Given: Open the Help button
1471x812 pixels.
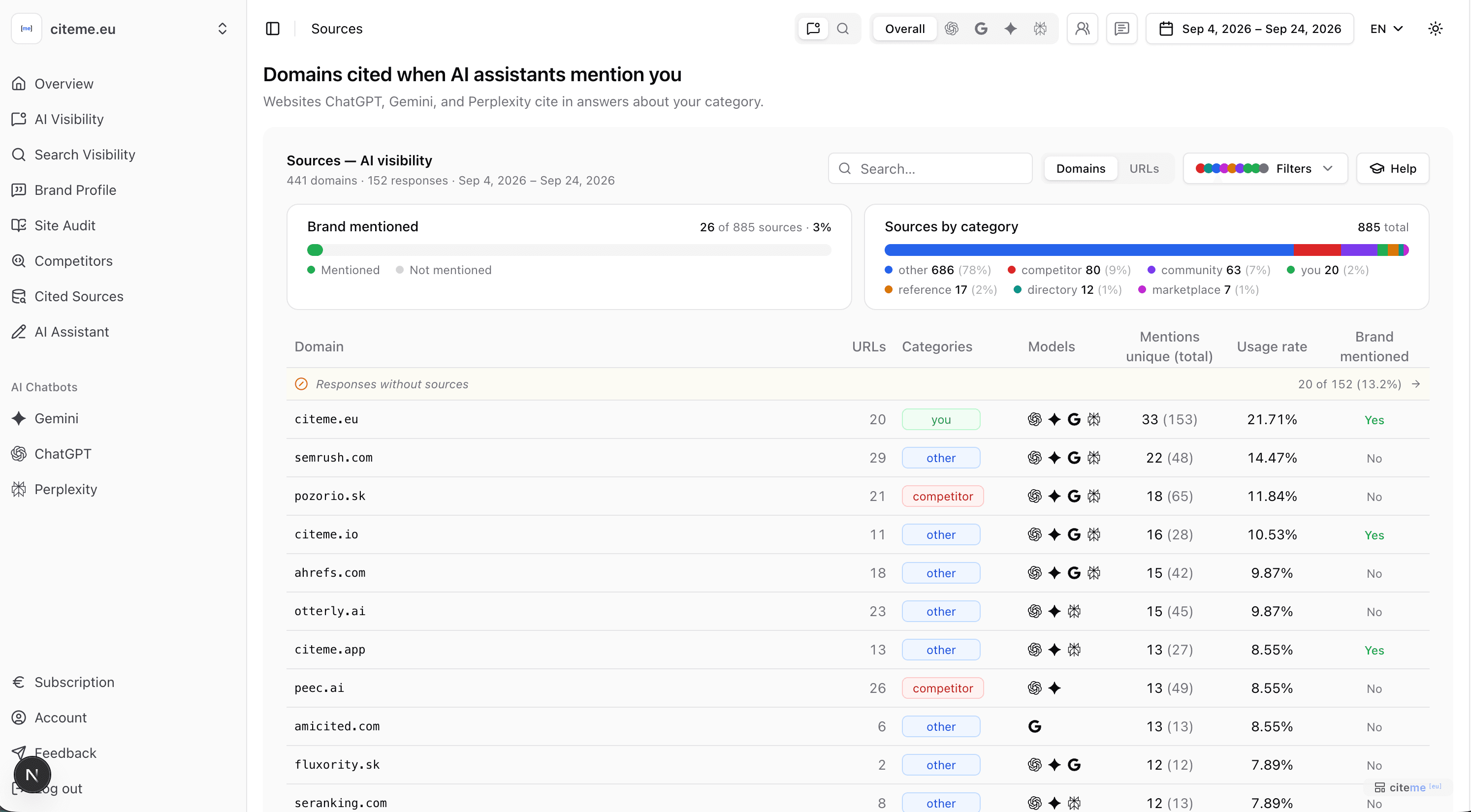Looking at the screenshot, I should 1393,168.
